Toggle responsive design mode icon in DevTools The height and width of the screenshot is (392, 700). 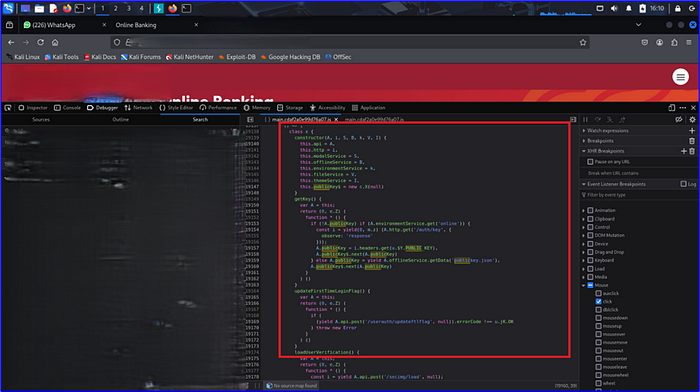pyautogui.click(x=671, y=108)
